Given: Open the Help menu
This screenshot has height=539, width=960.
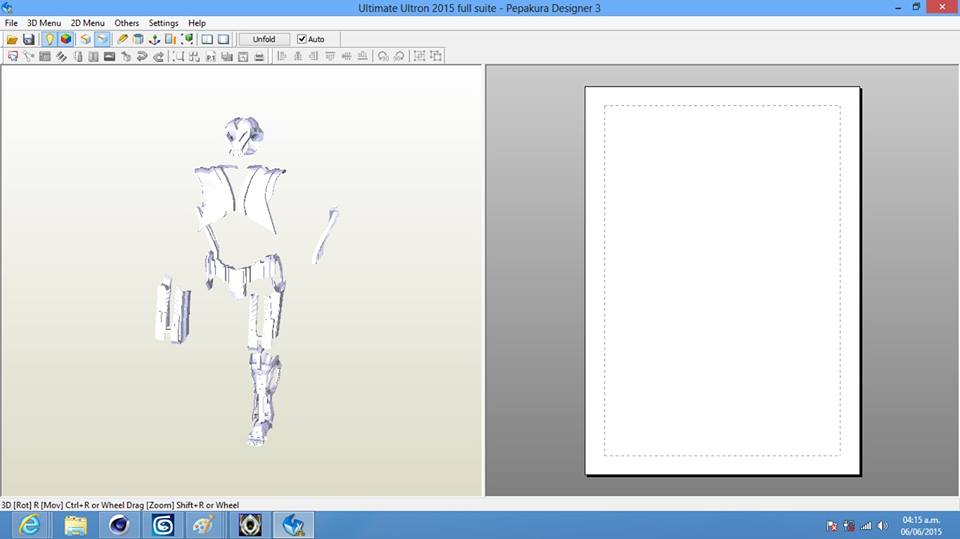Looking at the screenshot, I should pos(197,23).
